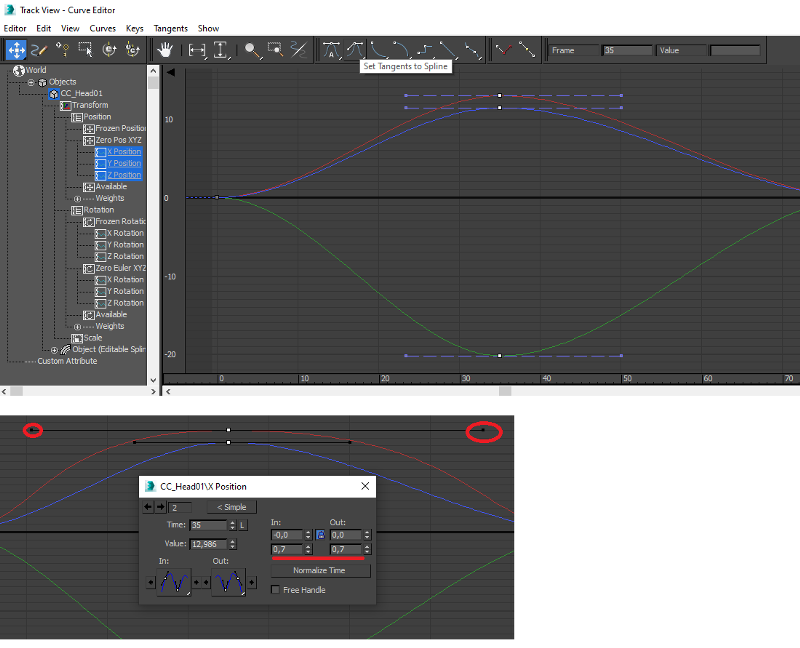Toggle the time lock L button
This screenshot has width=800, height=648.
[x=243, y=525]
